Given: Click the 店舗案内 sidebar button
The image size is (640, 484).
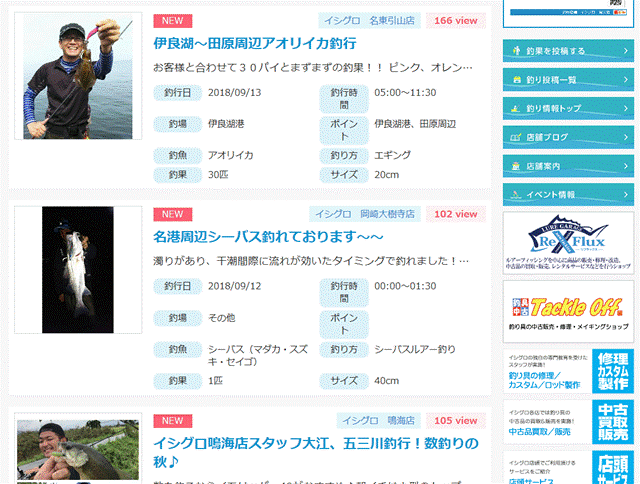Looking at the screenshot, I should (x=568, y=166).
